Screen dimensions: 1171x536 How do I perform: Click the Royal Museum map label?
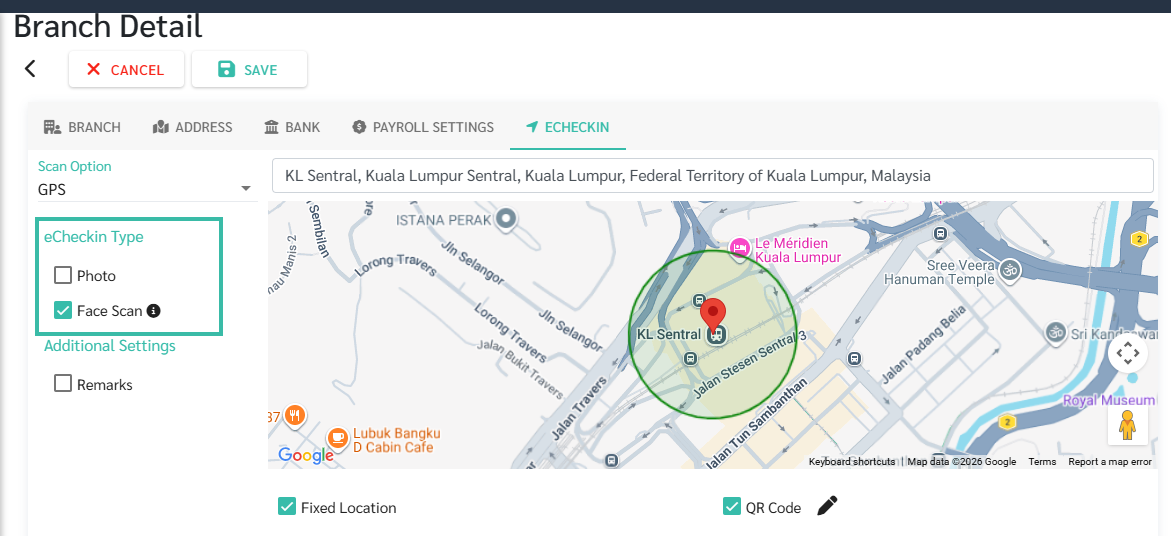tap(1109, 401)
